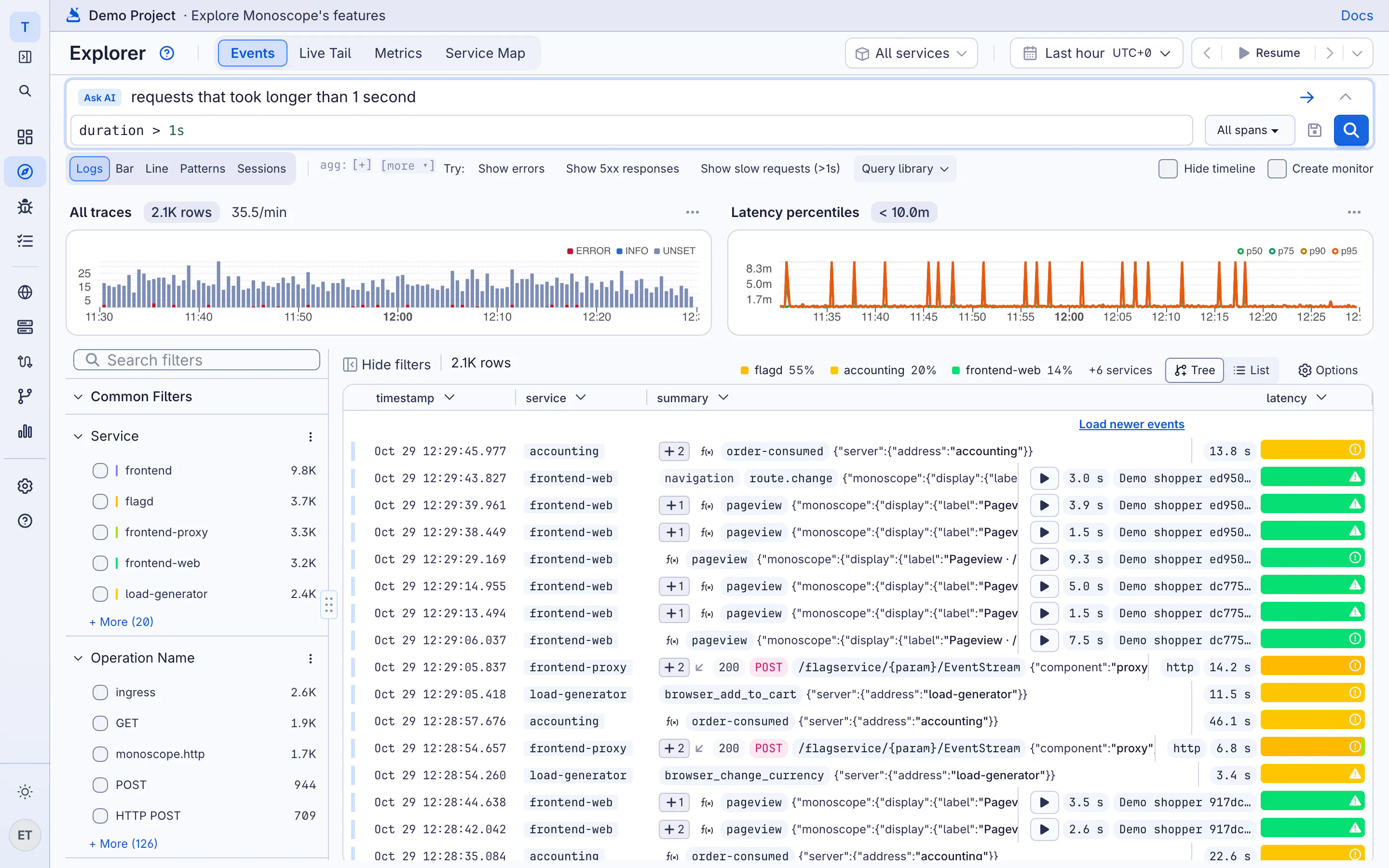
Task: Save the query with the floppy disk icon
Action: (x=1314, y=130)
